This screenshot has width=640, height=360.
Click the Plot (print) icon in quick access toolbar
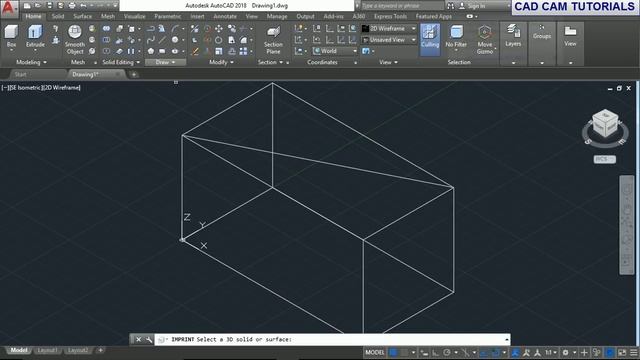72,6
